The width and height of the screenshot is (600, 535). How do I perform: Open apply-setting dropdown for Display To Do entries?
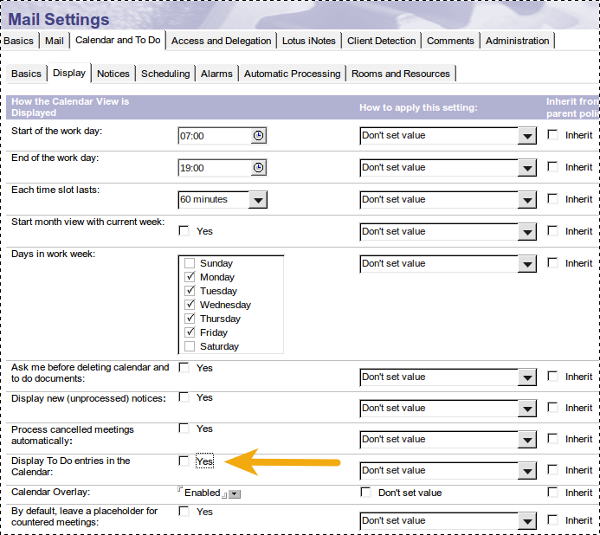(x=527, y=471)
